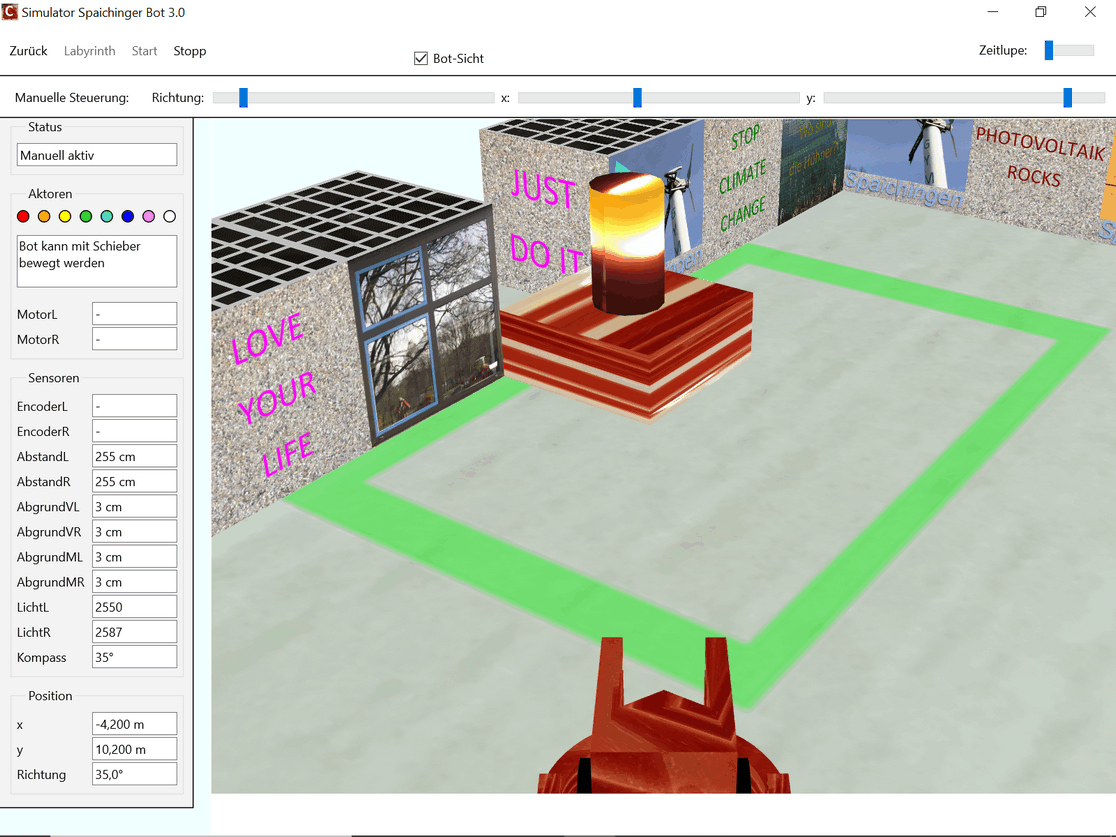Screen dimensions: 1116x837
Task: Click the blue actuator LED indicator
Action: click(x=128, y=216)
